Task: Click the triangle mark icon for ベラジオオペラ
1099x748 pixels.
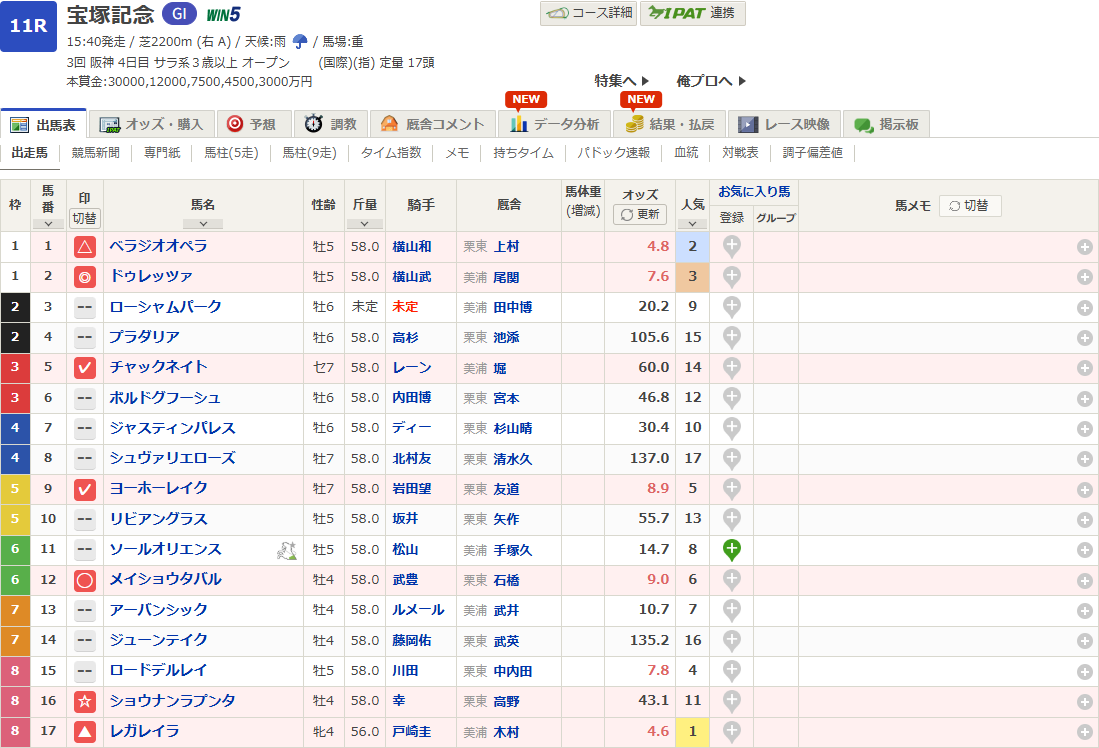Action: 85,247
